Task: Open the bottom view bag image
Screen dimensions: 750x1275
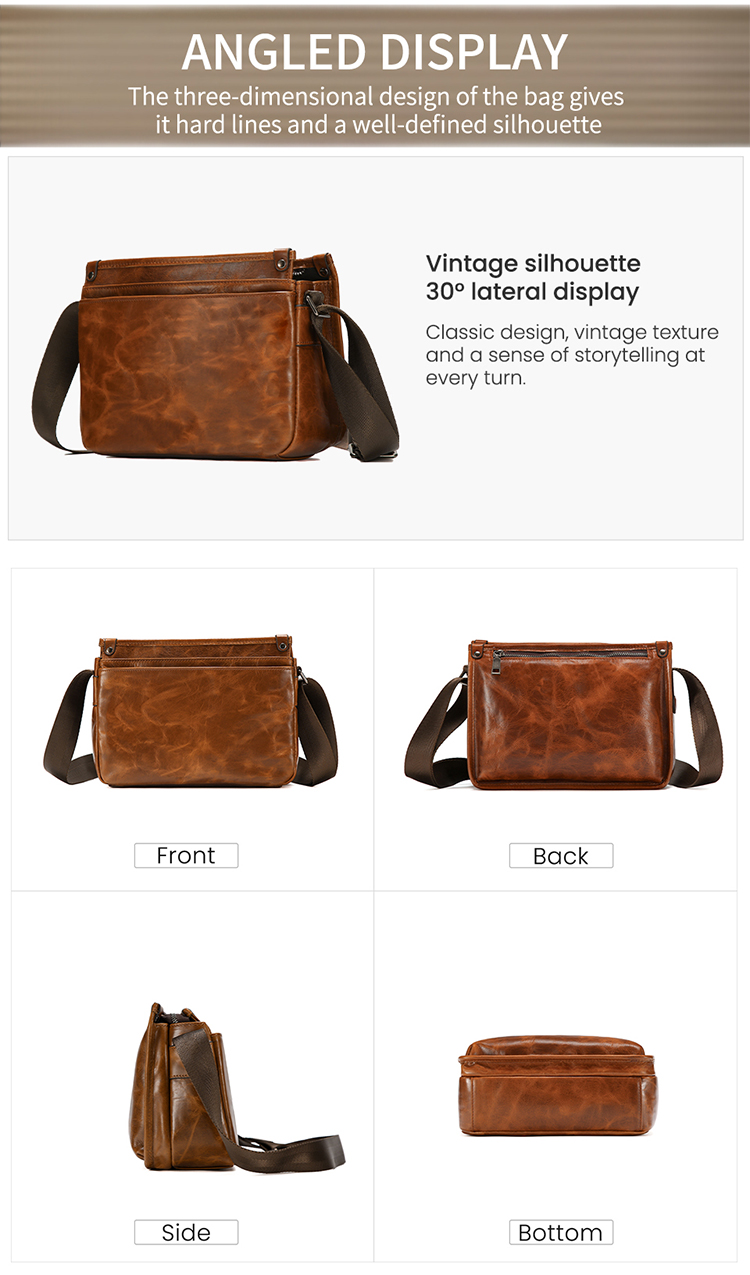Action: click(558, 1085)
